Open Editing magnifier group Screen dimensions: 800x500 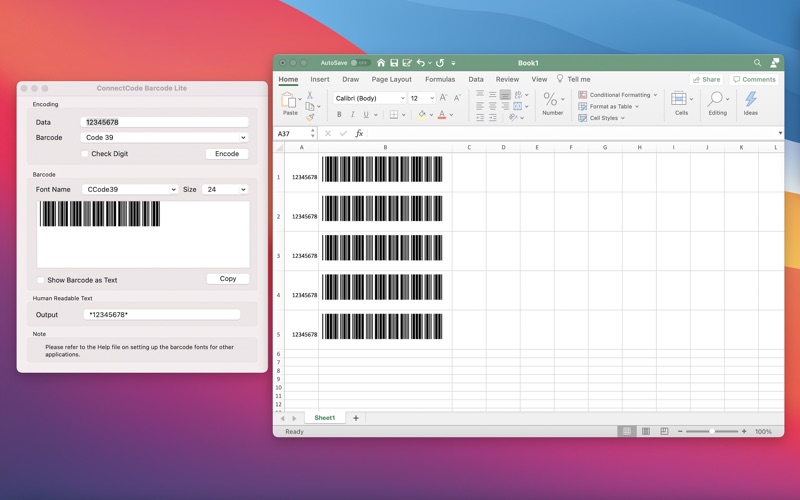tap(715, 99)
